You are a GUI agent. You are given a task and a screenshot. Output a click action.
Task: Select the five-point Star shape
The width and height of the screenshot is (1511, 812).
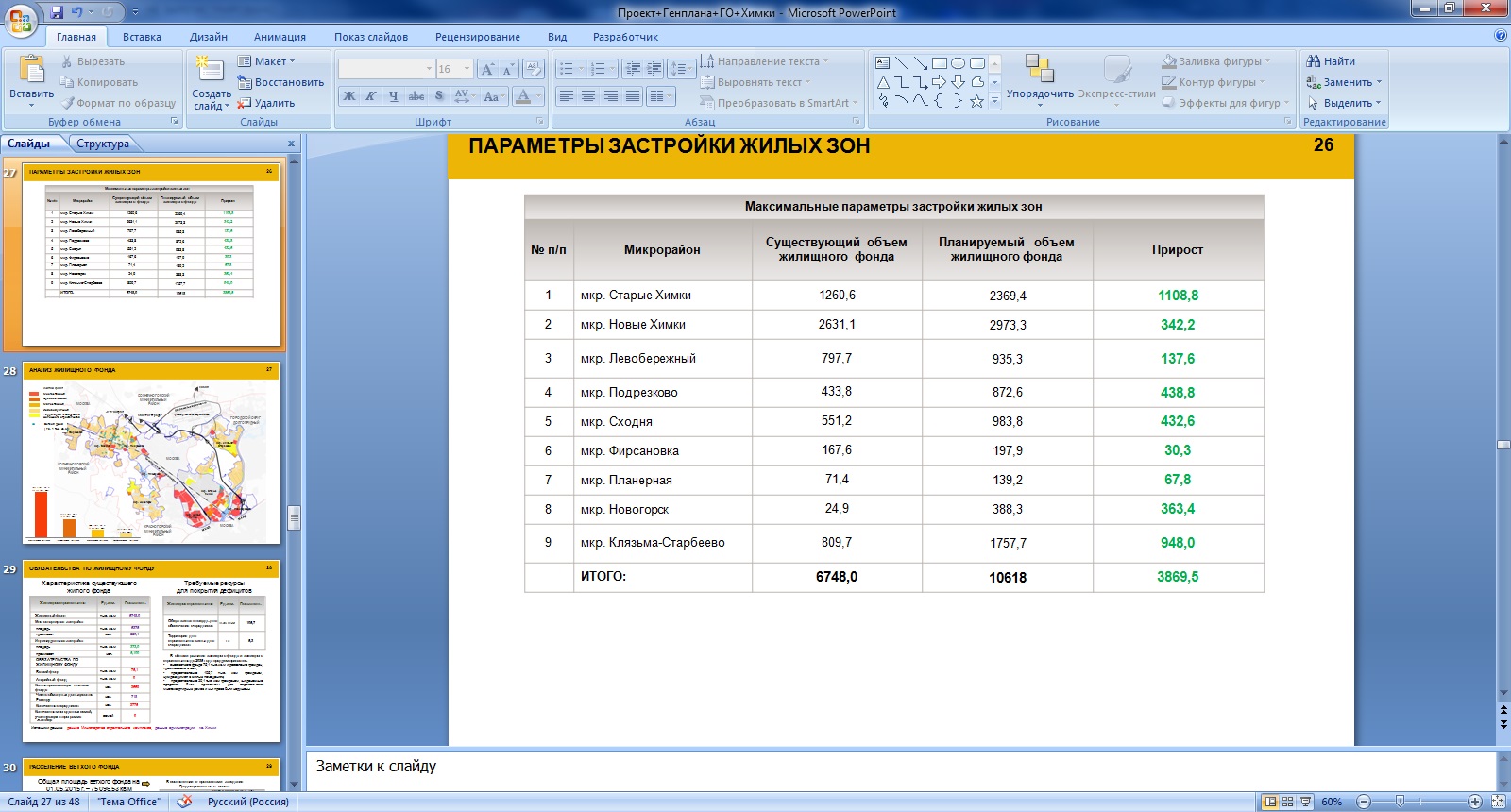coord(976,101)
